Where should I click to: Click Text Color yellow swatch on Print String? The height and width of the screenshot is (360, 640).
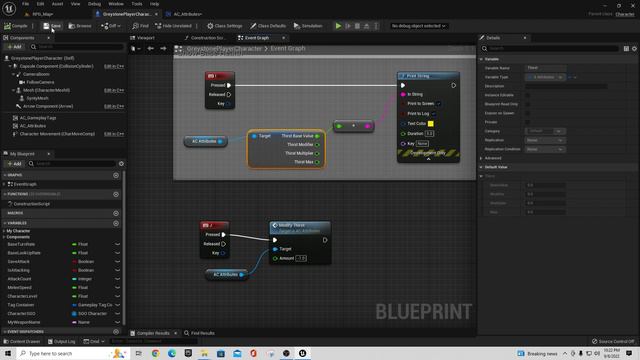point(431,123)
